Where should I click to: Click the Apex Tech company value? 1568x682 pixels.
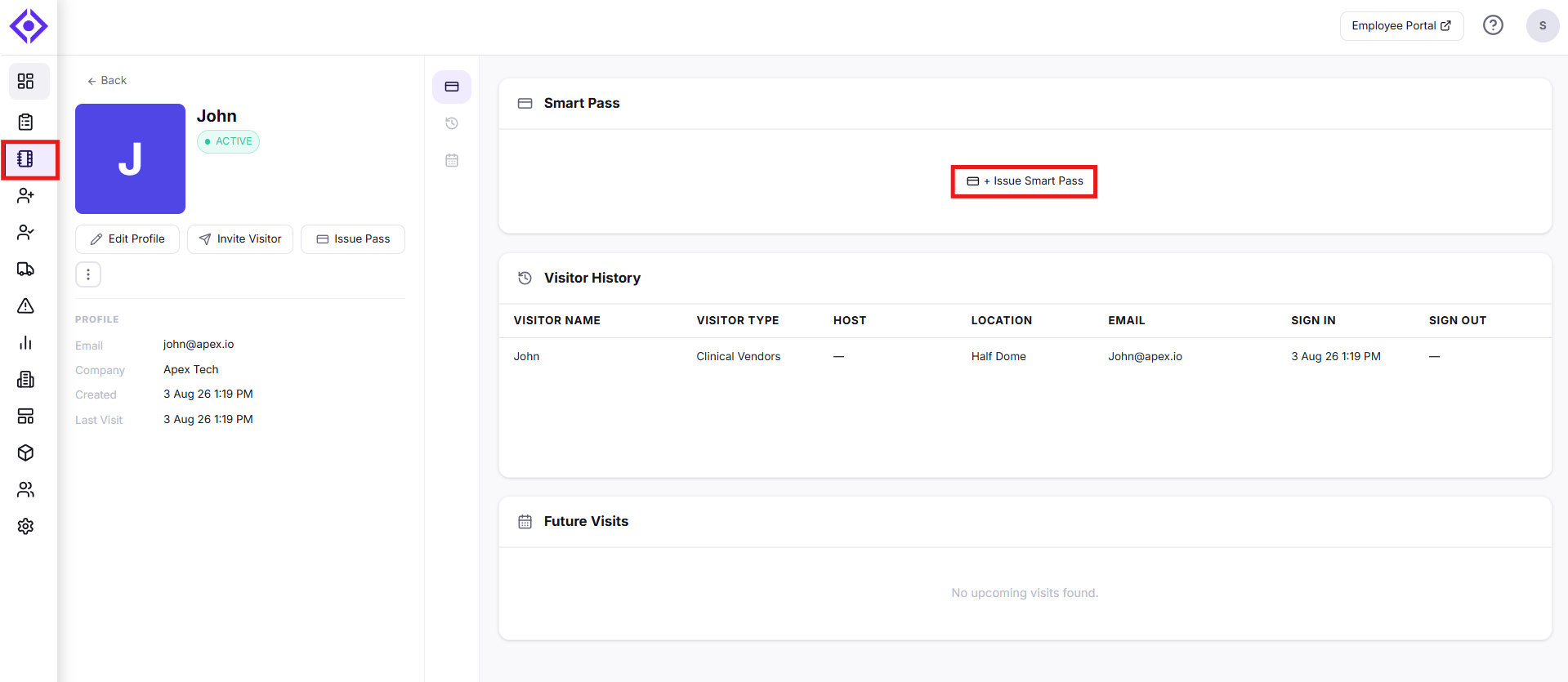click(x=191, y=370)
